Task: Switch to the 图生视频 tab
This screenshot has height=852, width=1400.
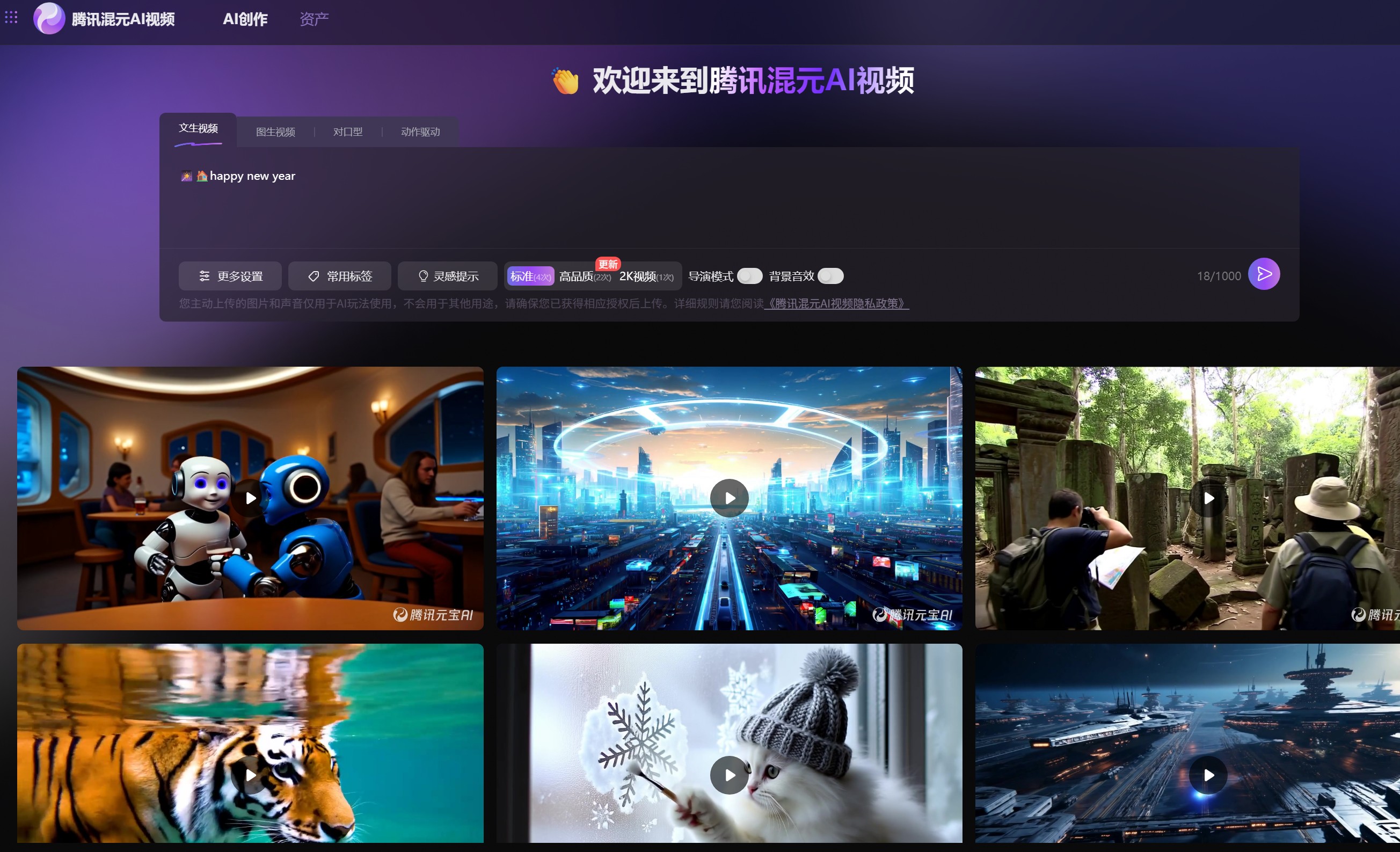Action: (x=275, y=132)
